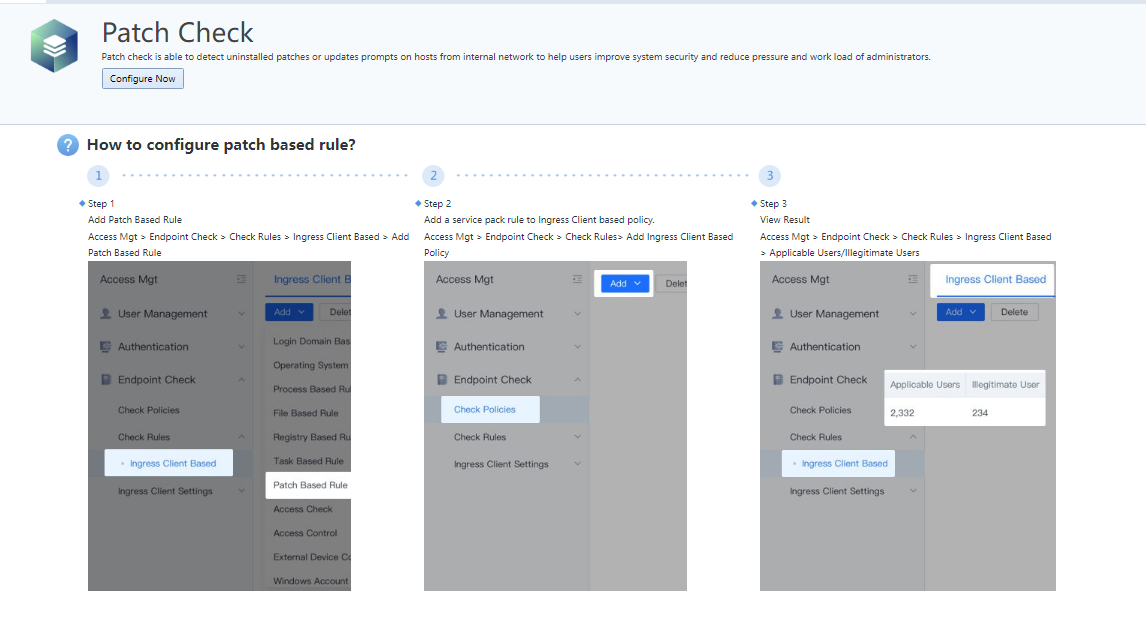1146x623 pixels.
Task: Expand Ingress Client Settings chevron in Step 3 image
Action: coord(913,492)
